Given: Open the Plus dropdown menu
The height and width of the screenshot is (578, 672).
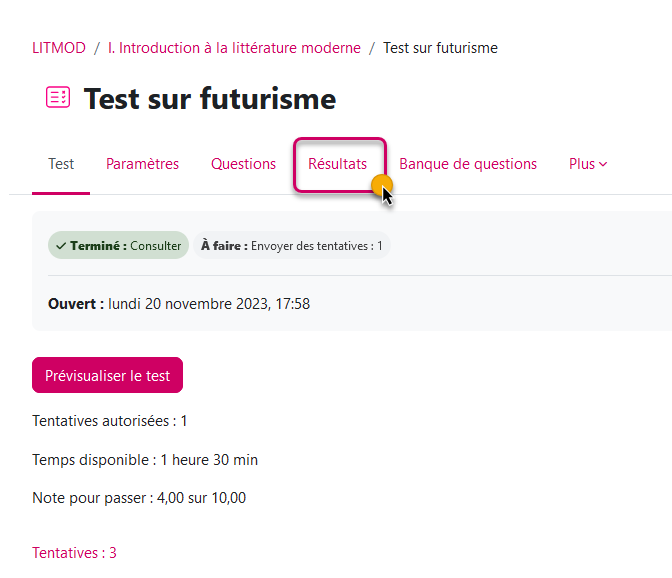Looking at the screenshot, I should pos(588,164).
